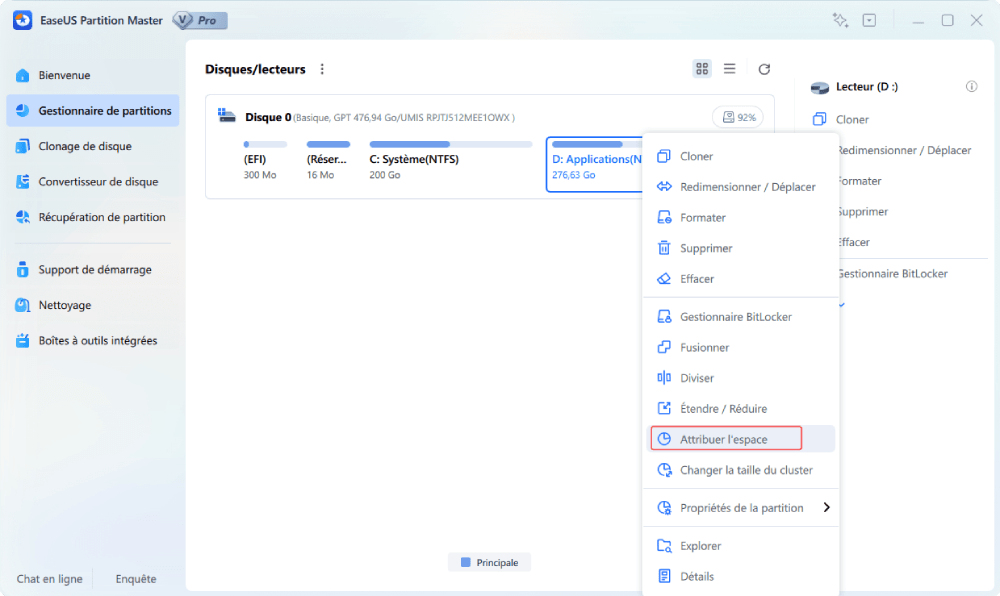
Task: Click the Gestionnaire BitLocker icon in context menu
Action: [x=664, y=317]
